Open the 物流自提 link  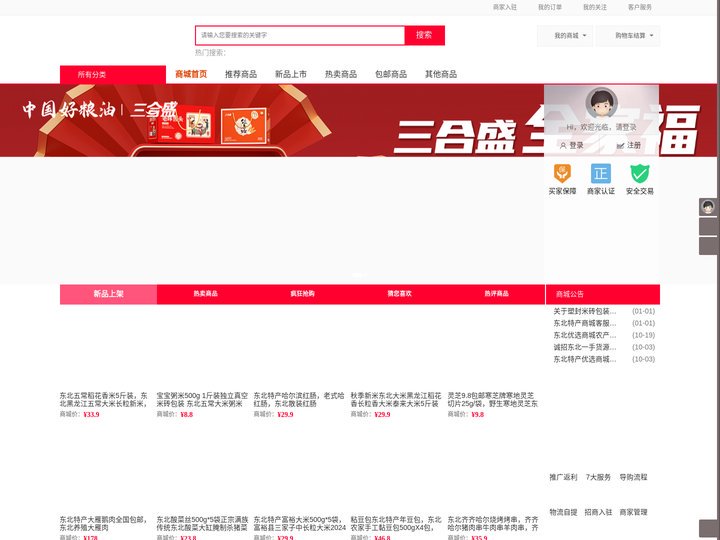pyautogui.click(x=563, y=512)
